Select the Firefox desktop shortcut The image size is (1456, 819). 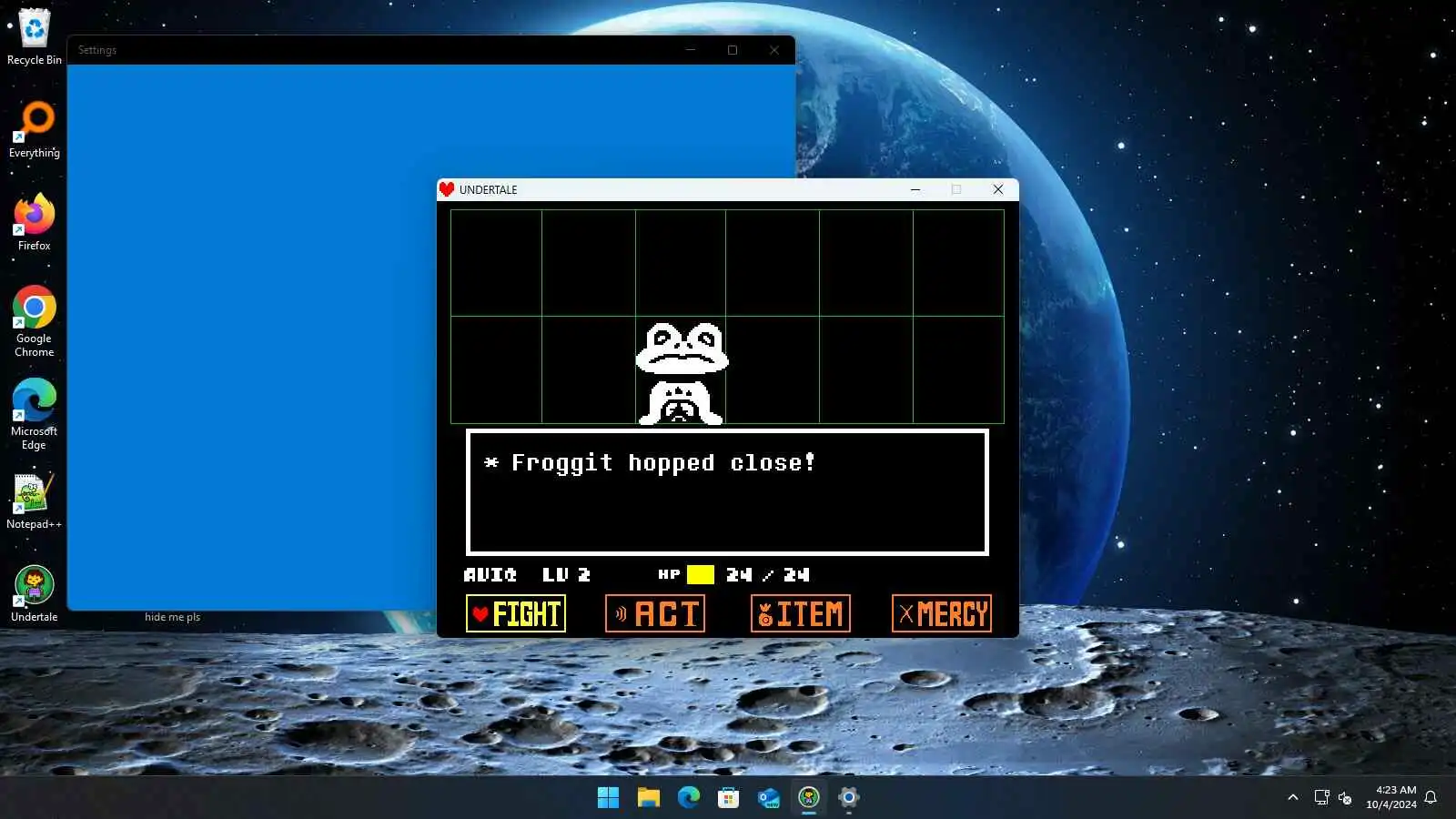coord(35,222)
